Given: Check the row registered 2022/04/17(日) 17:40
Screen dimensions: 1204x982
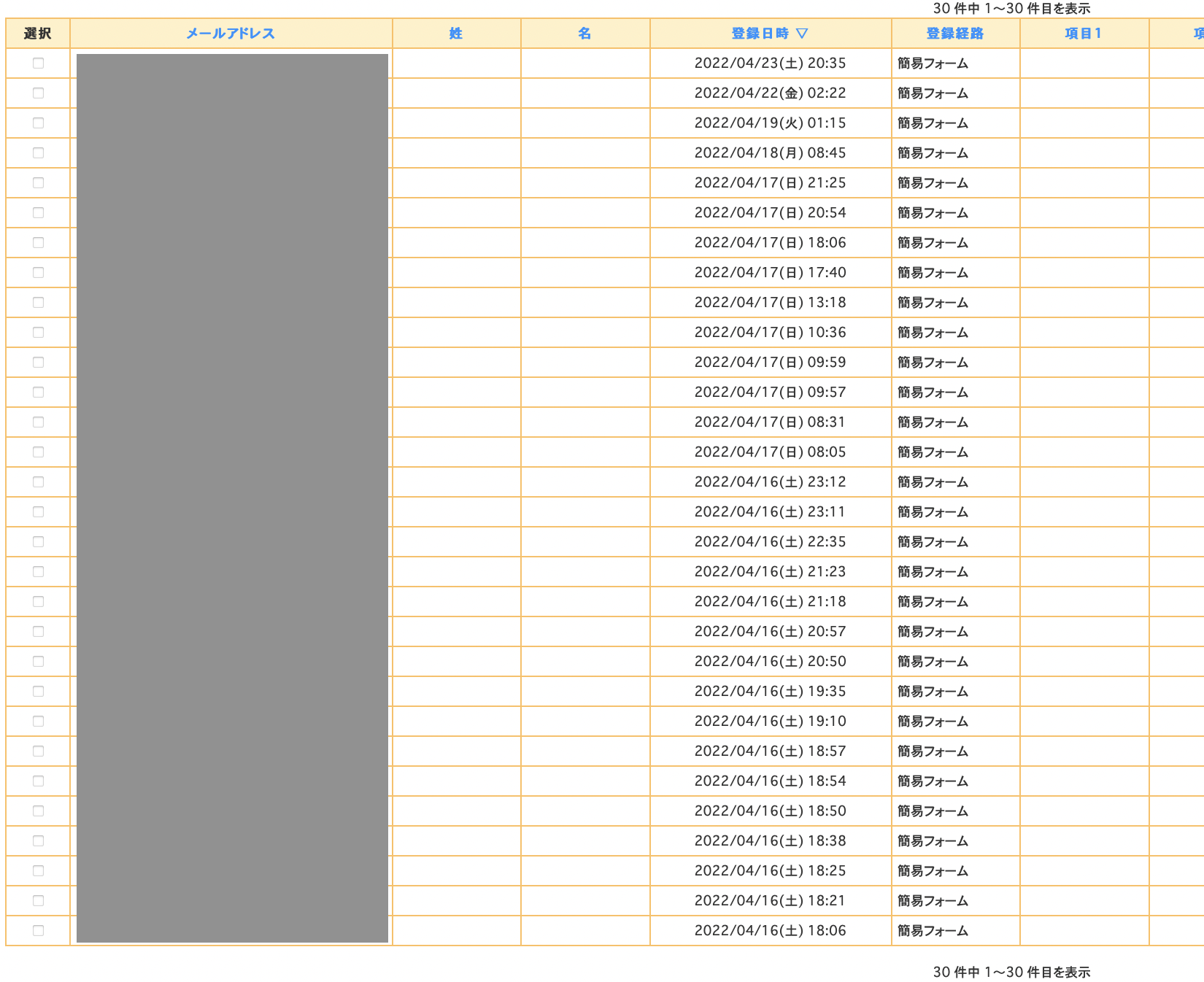Looking at the screenshot, I should pyautogui.click(x=39, y=273).
